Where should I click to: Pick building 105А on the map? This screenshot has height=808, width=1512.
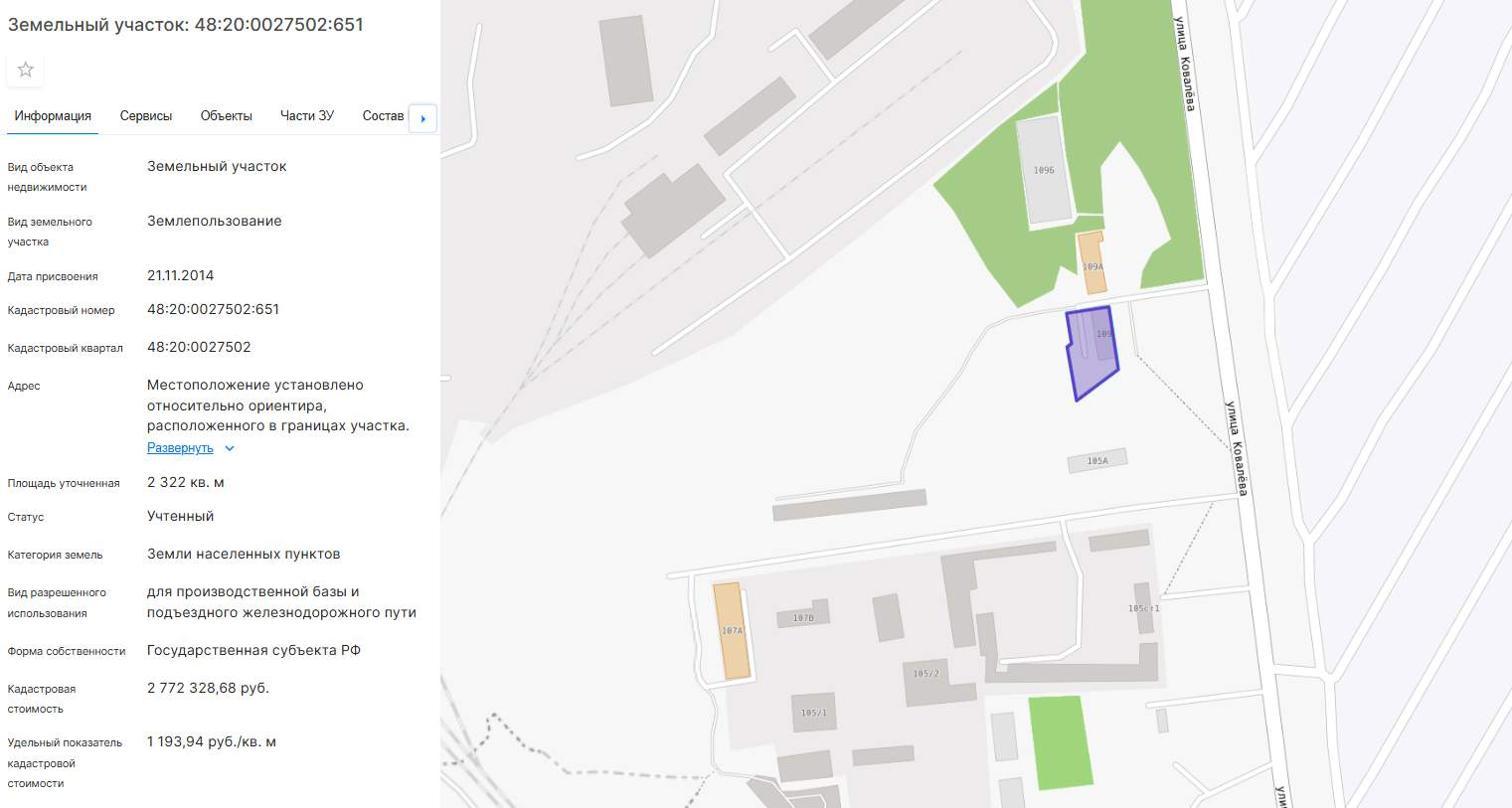[1097, 460]
